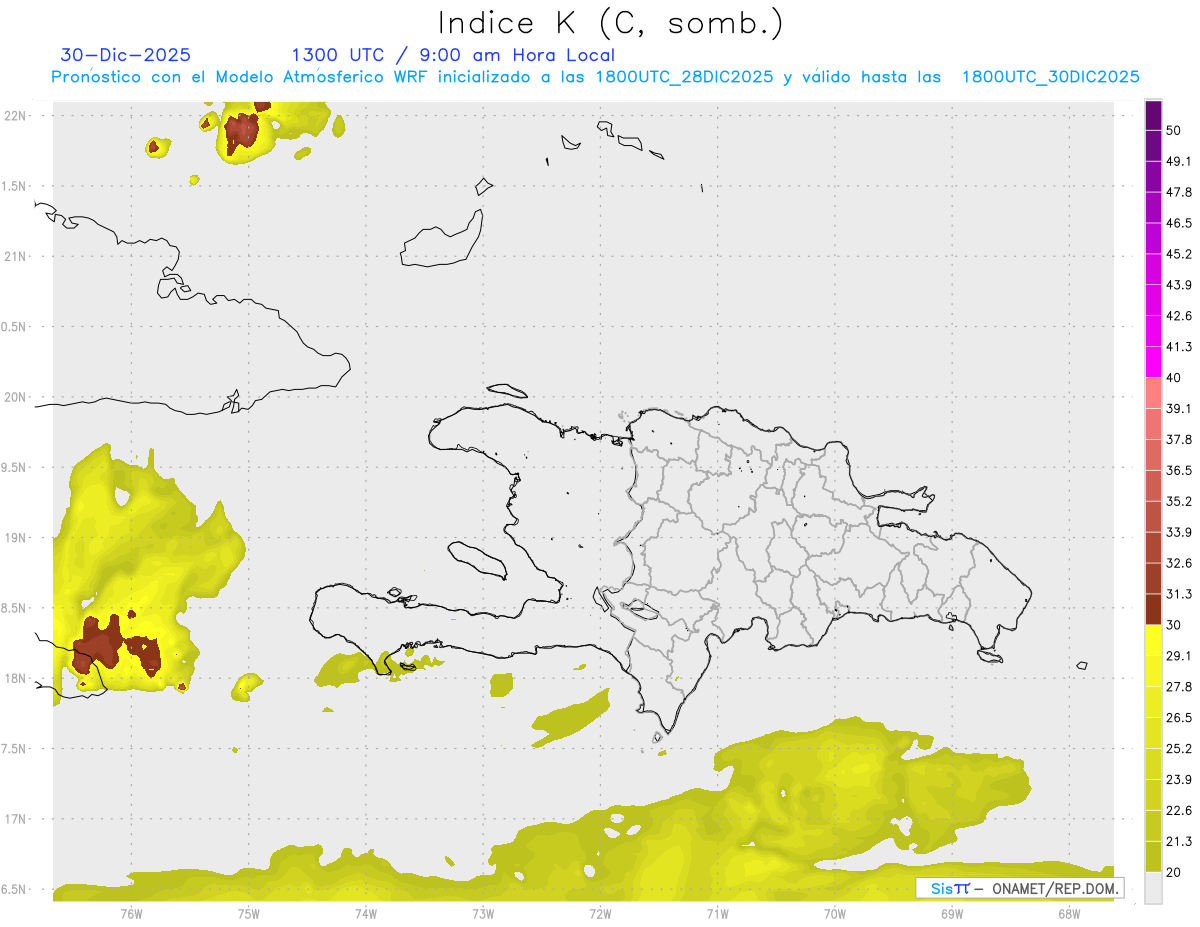Pick the light gray swatch below 20
This screenshot has height=927, width=1200.
1153,888
